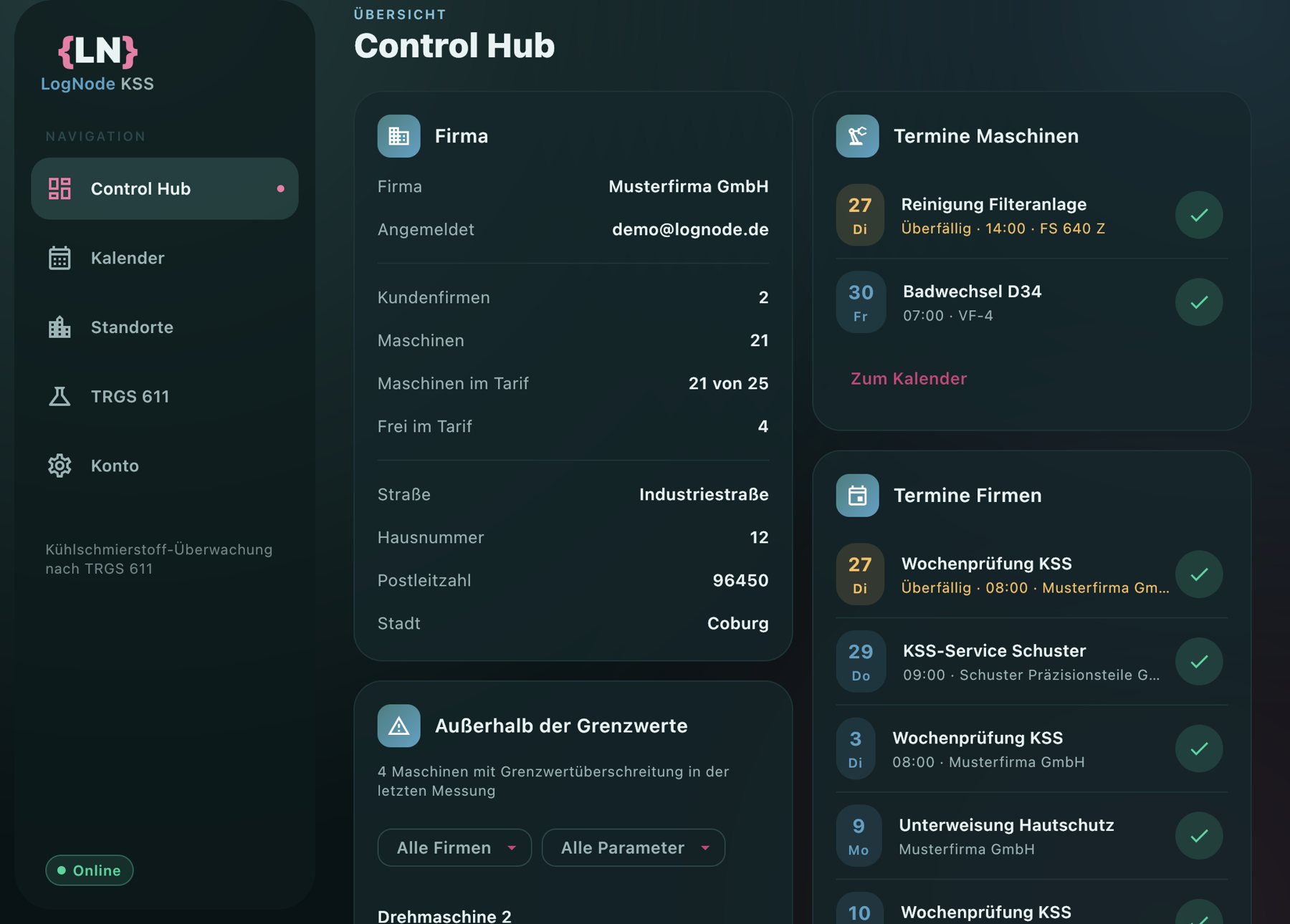Click the 9 Mo date badge
1290x924 pixels.
click(x=859, y=836)
